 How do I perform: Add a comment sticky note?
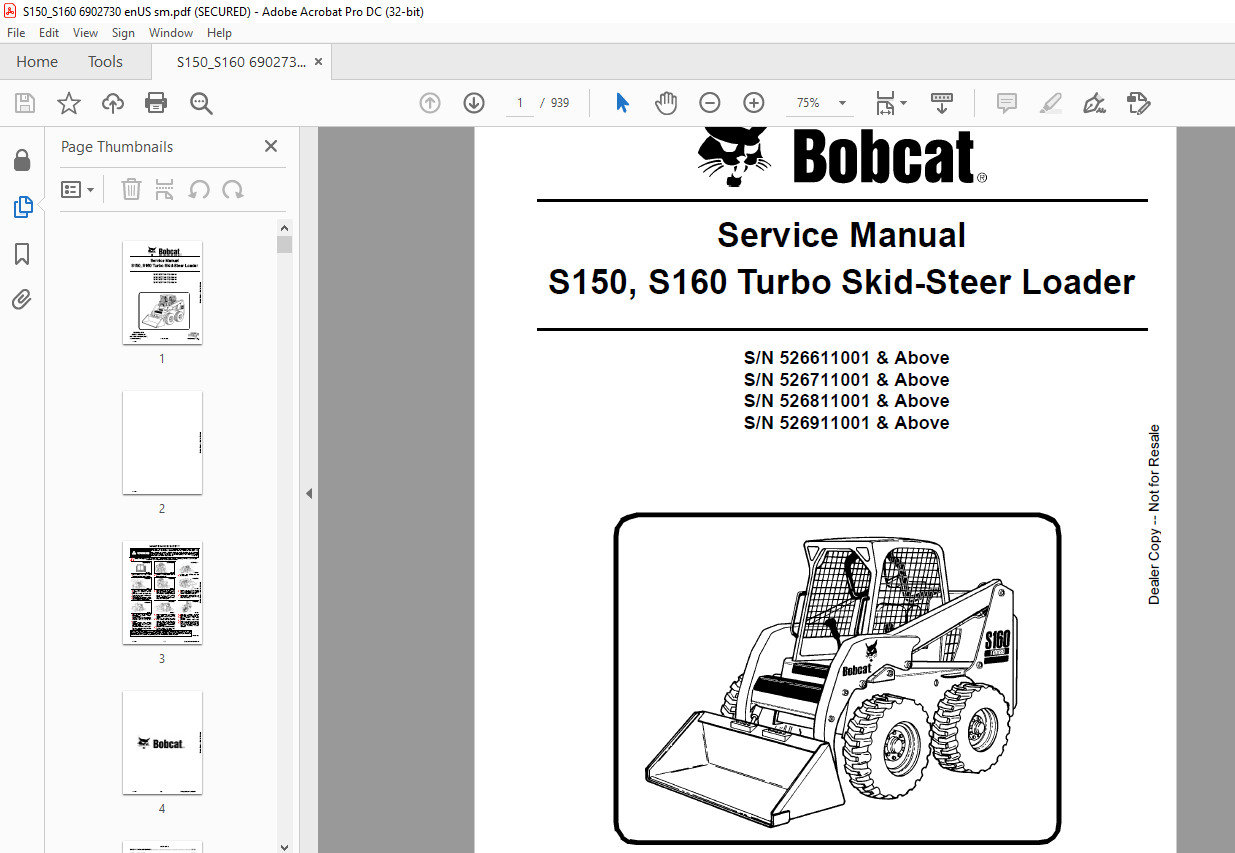pos(1007,103)
